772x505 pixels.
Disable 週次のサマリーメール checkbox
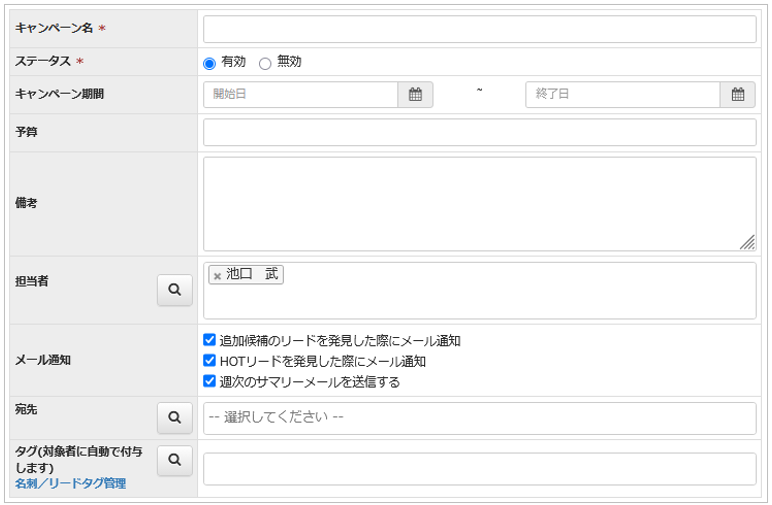pos(210,381)
